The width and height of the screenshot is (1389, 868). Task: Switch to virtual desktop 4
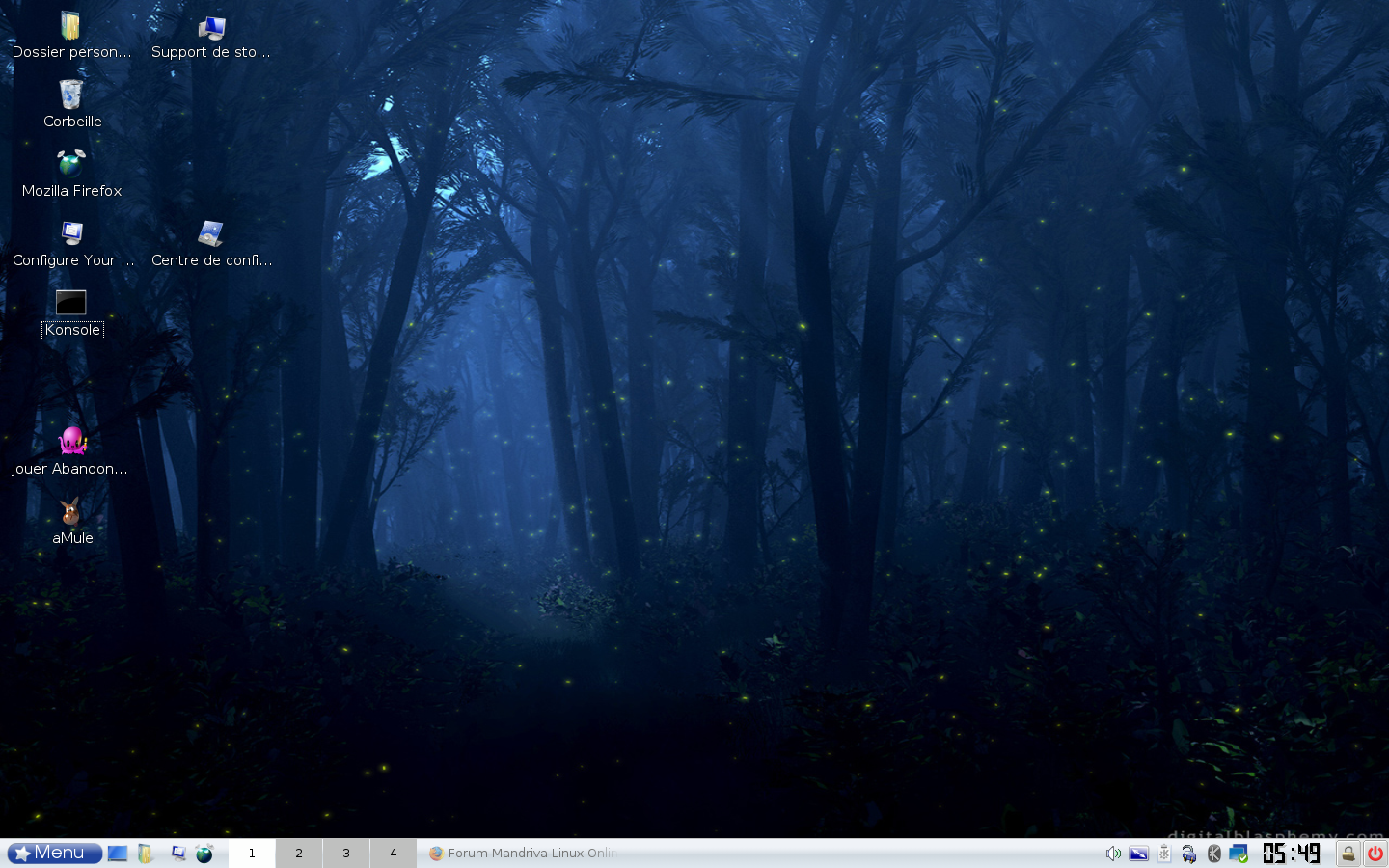(393, 853)
